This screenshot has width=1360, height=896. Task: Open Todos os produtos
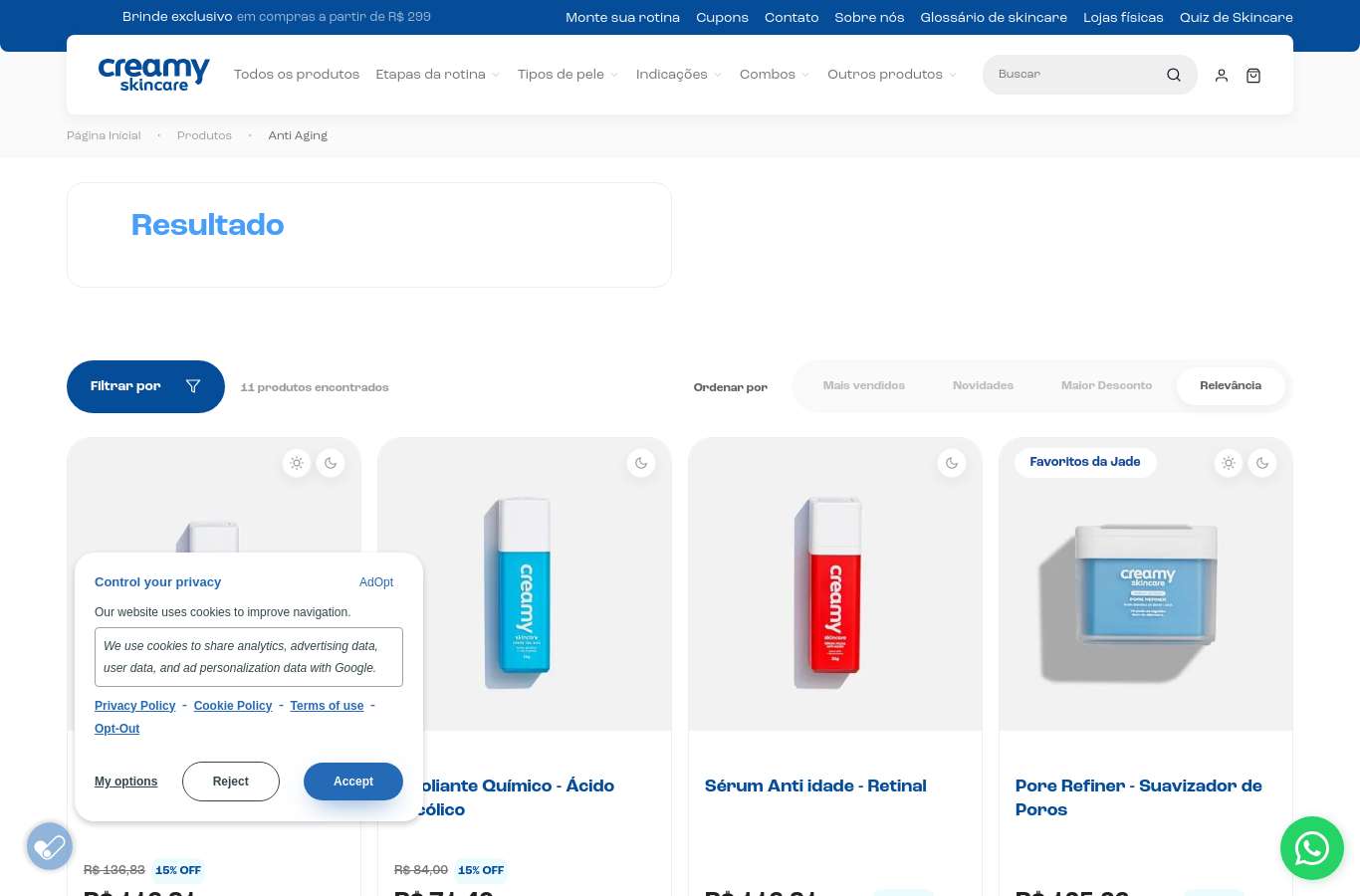coord(297,75)
